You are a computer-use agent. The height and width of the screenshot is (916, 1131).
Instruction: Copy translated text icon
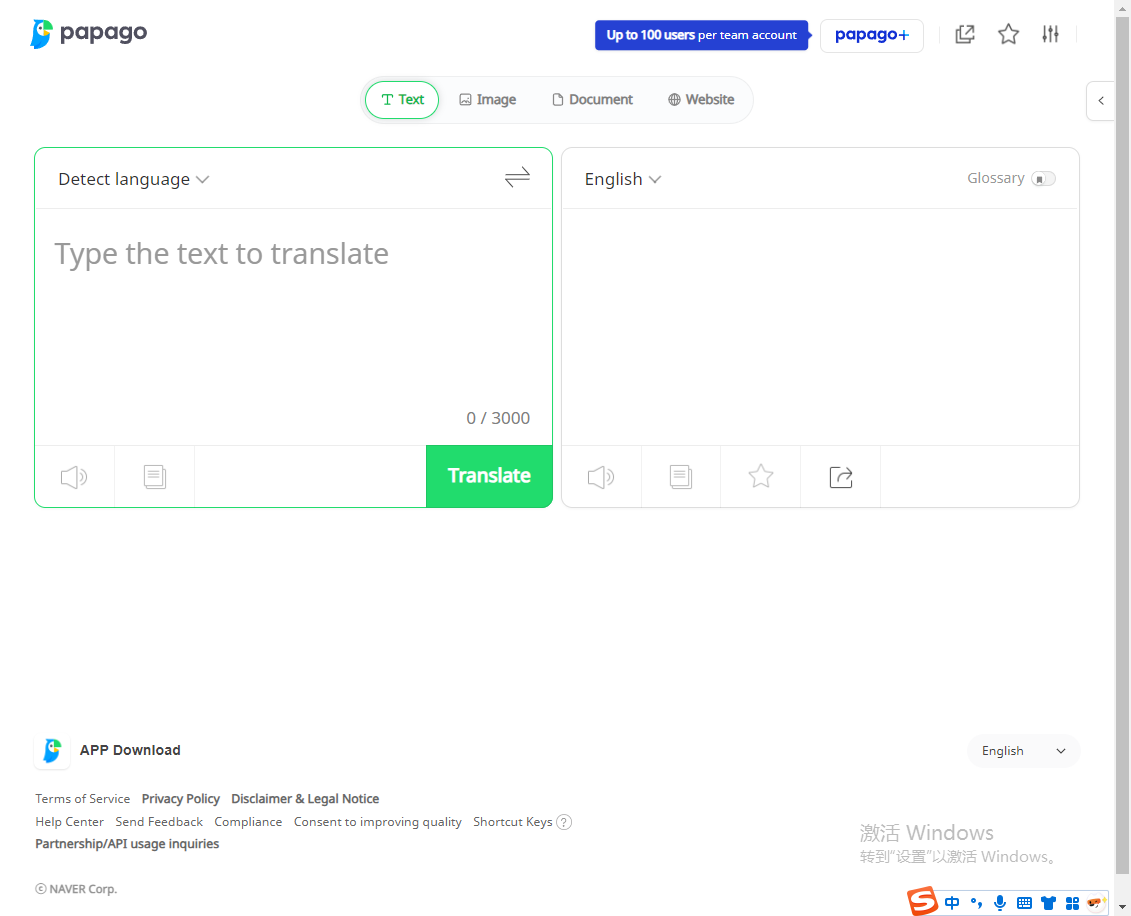click(681, 477)
